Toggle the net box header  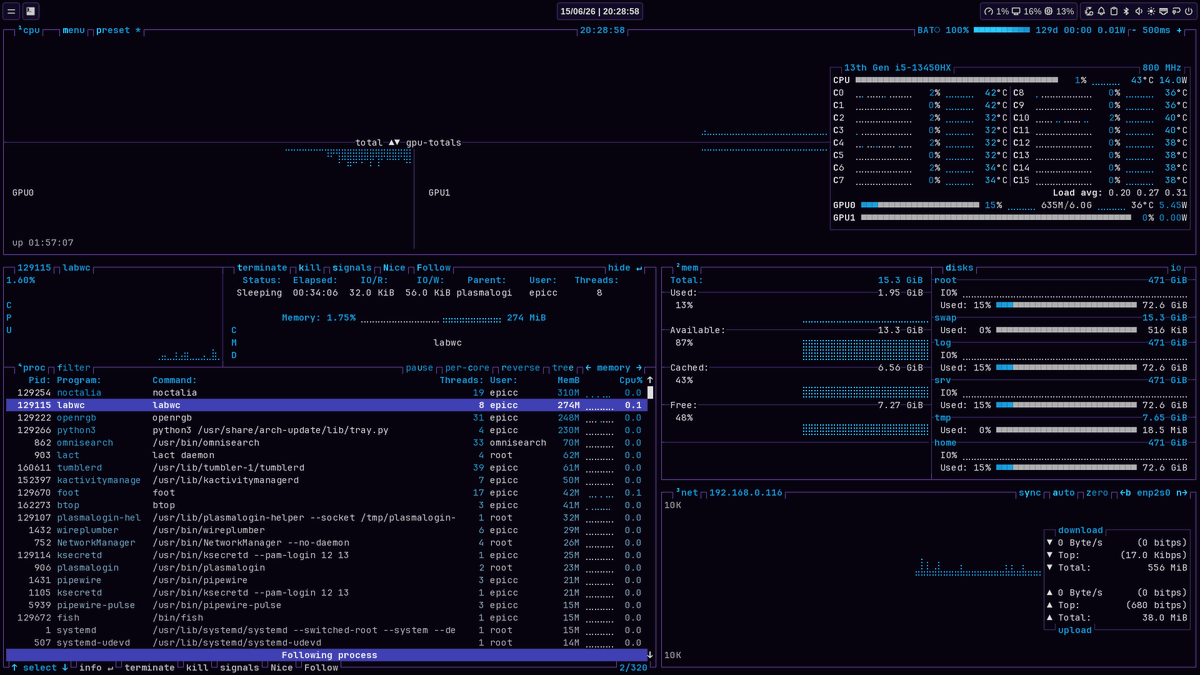[x=687, y=493]
